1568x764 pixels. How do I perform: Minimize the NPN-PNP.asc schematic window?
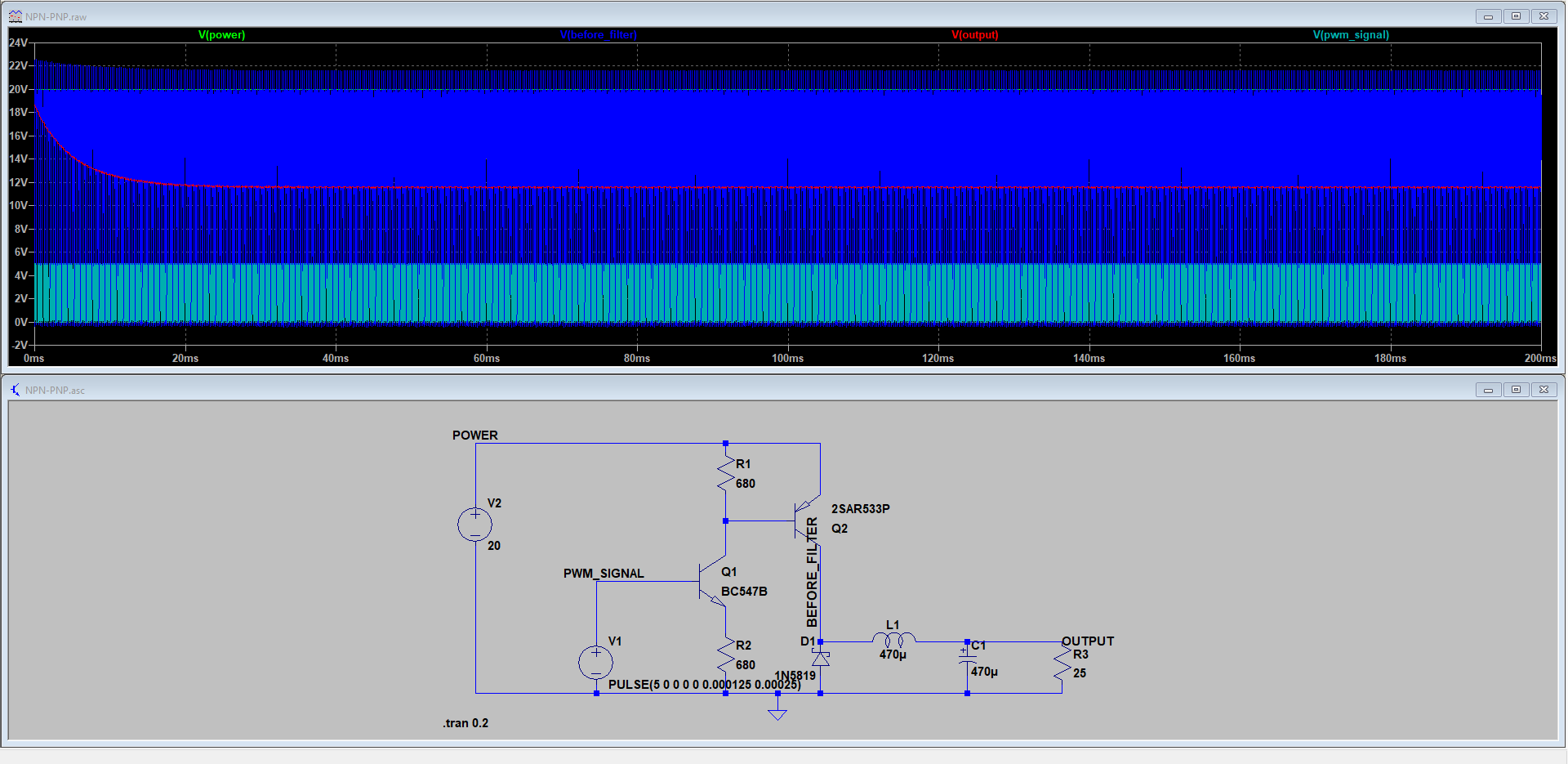point(1488,390)
